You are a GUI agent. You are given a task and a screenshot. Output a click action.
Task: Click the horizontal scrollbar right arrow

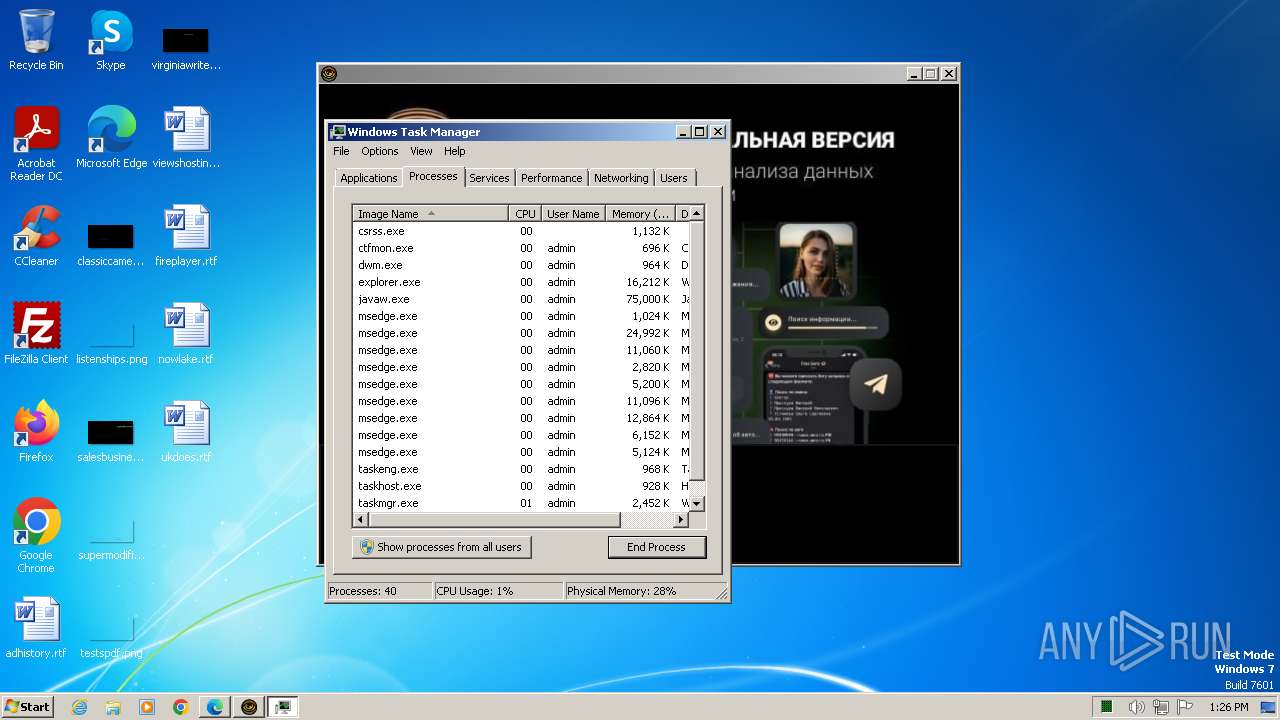coord(681,520)
